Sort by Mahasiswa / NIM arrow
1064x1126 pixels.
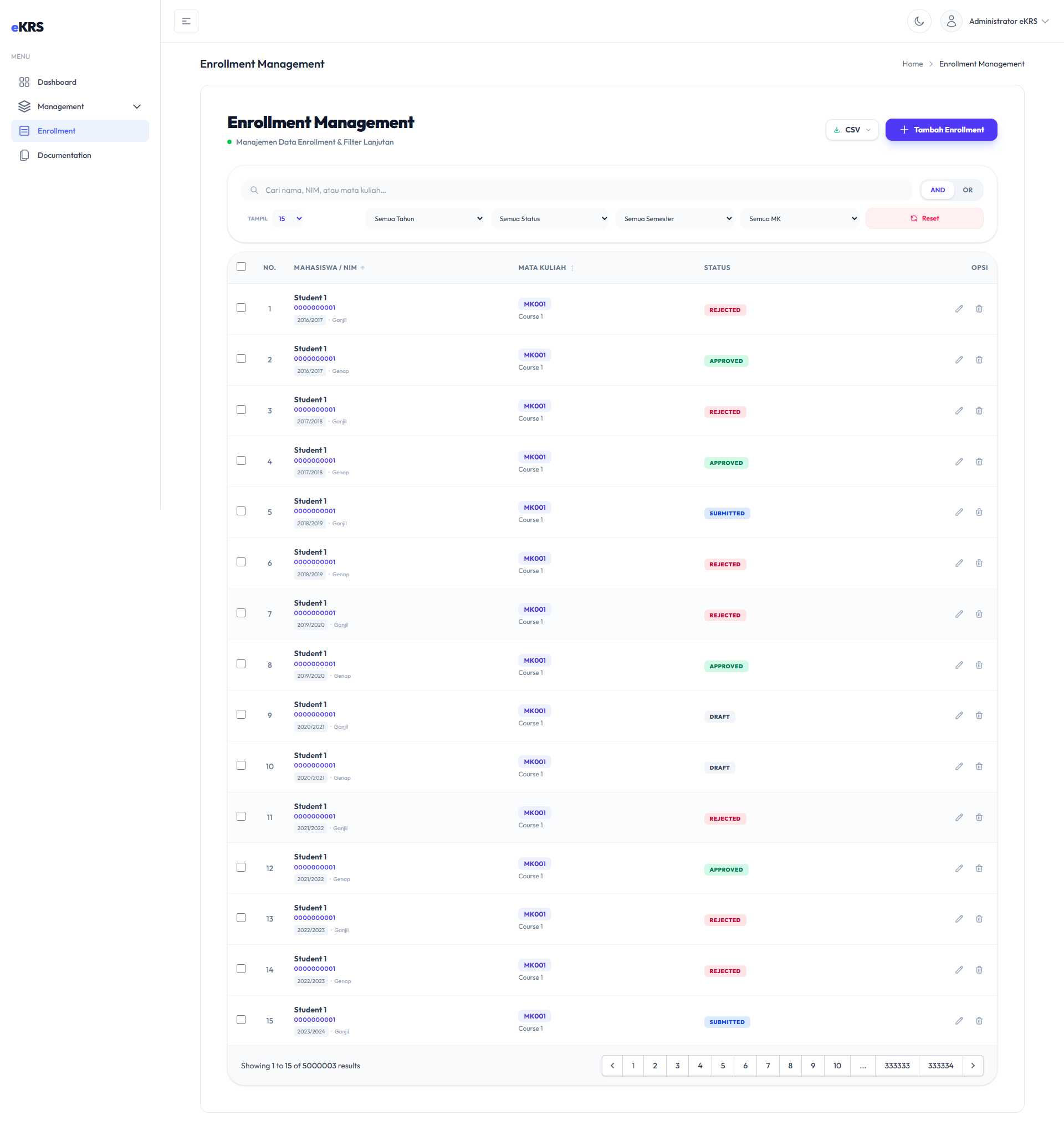tap(362, 268)
